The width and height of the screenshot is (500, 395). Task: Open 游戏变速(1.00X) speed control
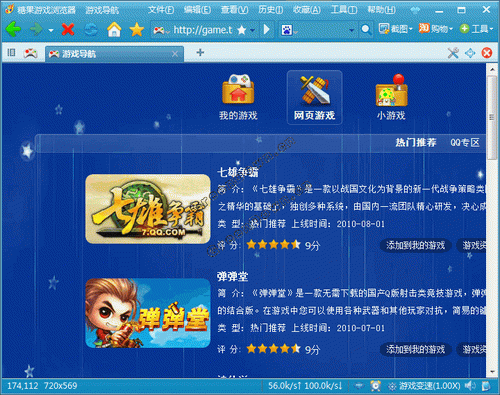coord(424,386)
